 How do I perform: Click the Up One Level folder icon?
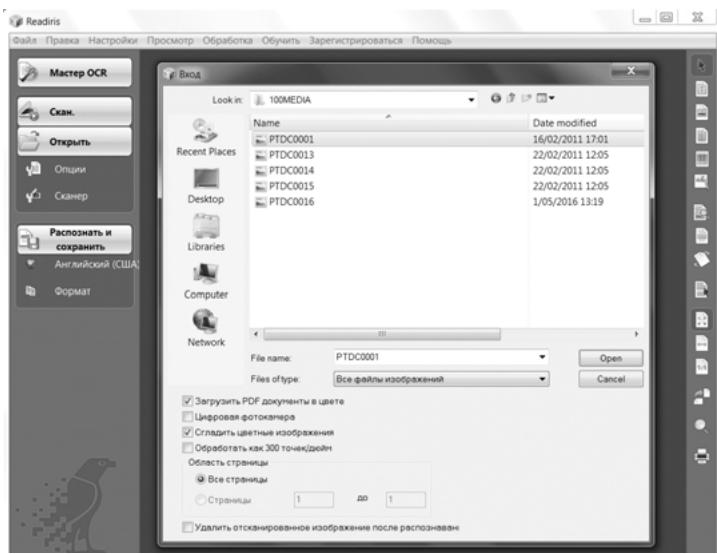511,98
